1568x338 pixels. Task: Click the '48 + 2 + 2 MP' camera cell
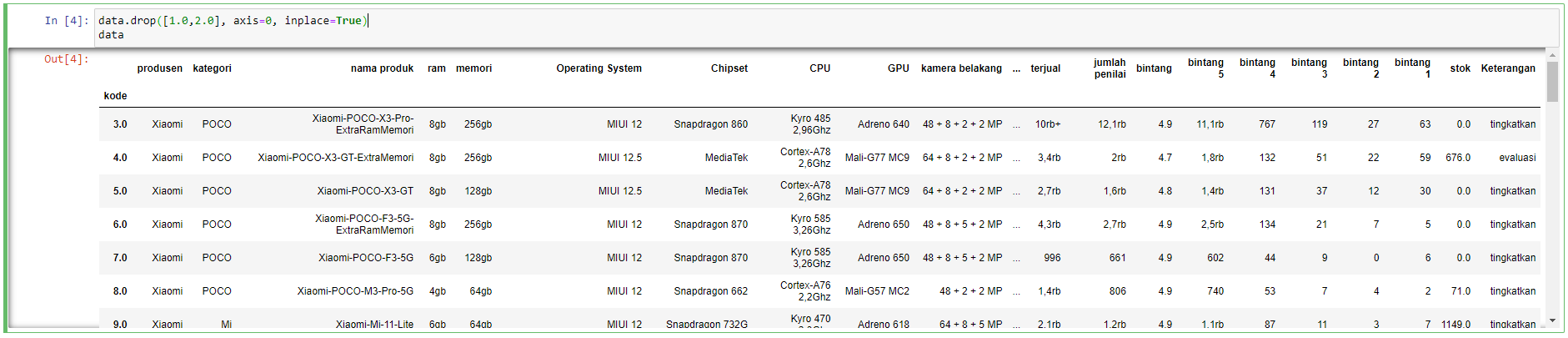(971, 291)
